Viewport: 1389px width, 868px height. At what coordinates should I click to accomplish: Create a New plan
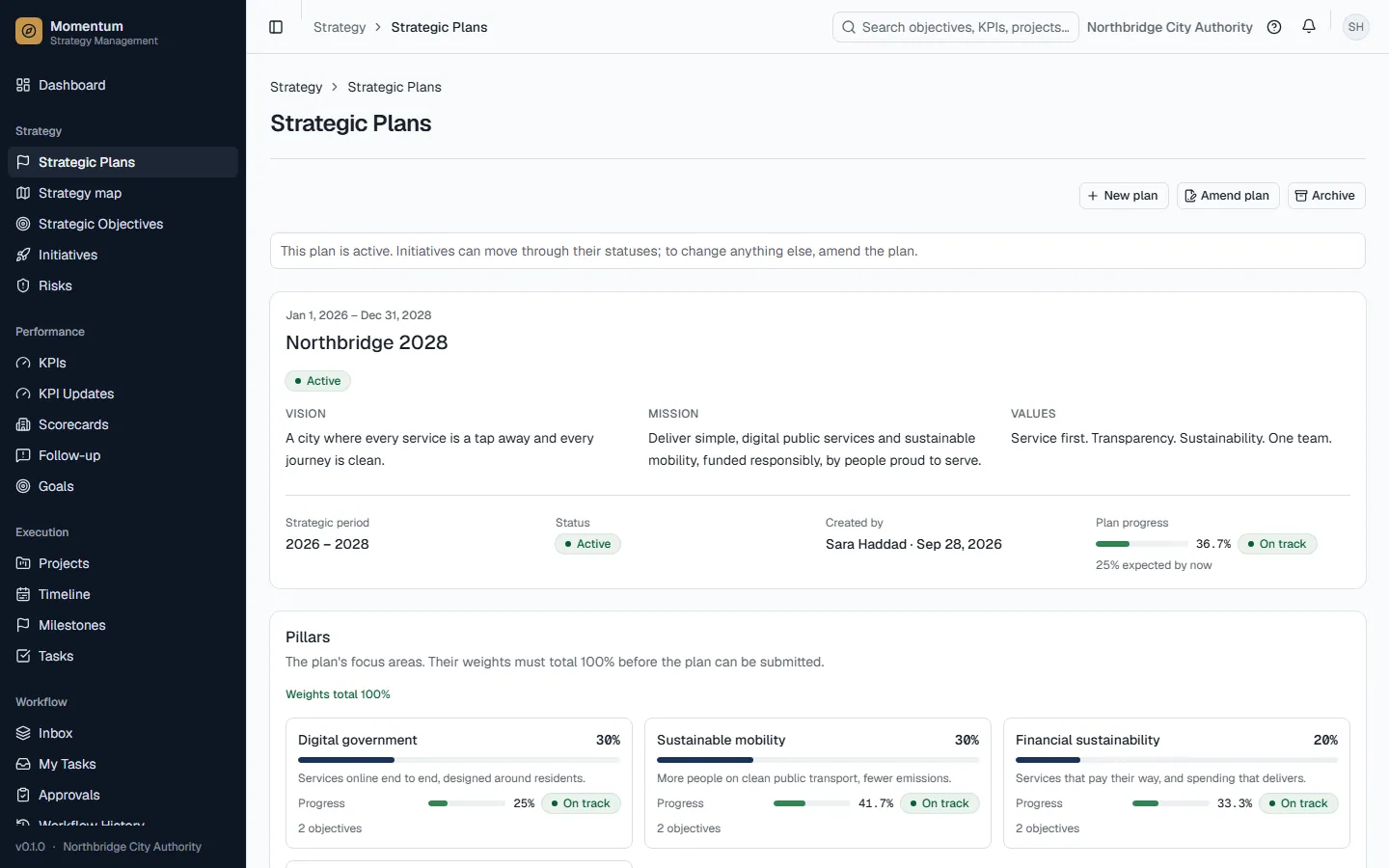tap(1124, 196)
